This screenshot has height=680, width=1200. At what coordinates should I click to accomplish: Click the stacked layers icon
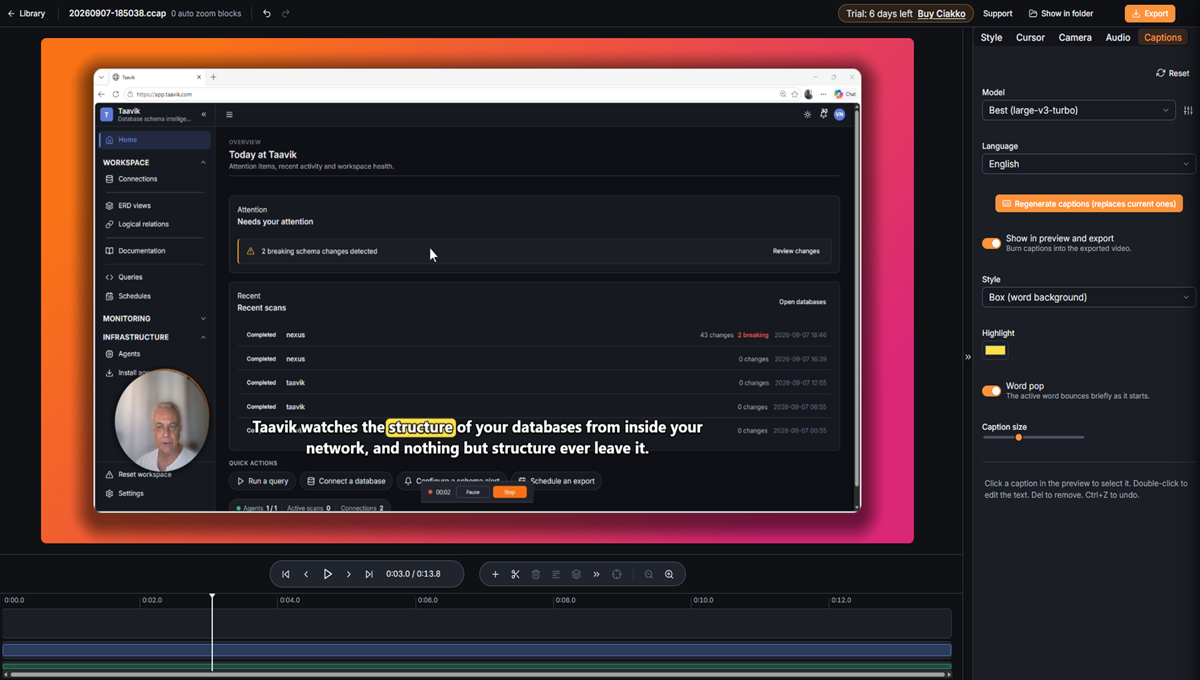tap(576, 574)
